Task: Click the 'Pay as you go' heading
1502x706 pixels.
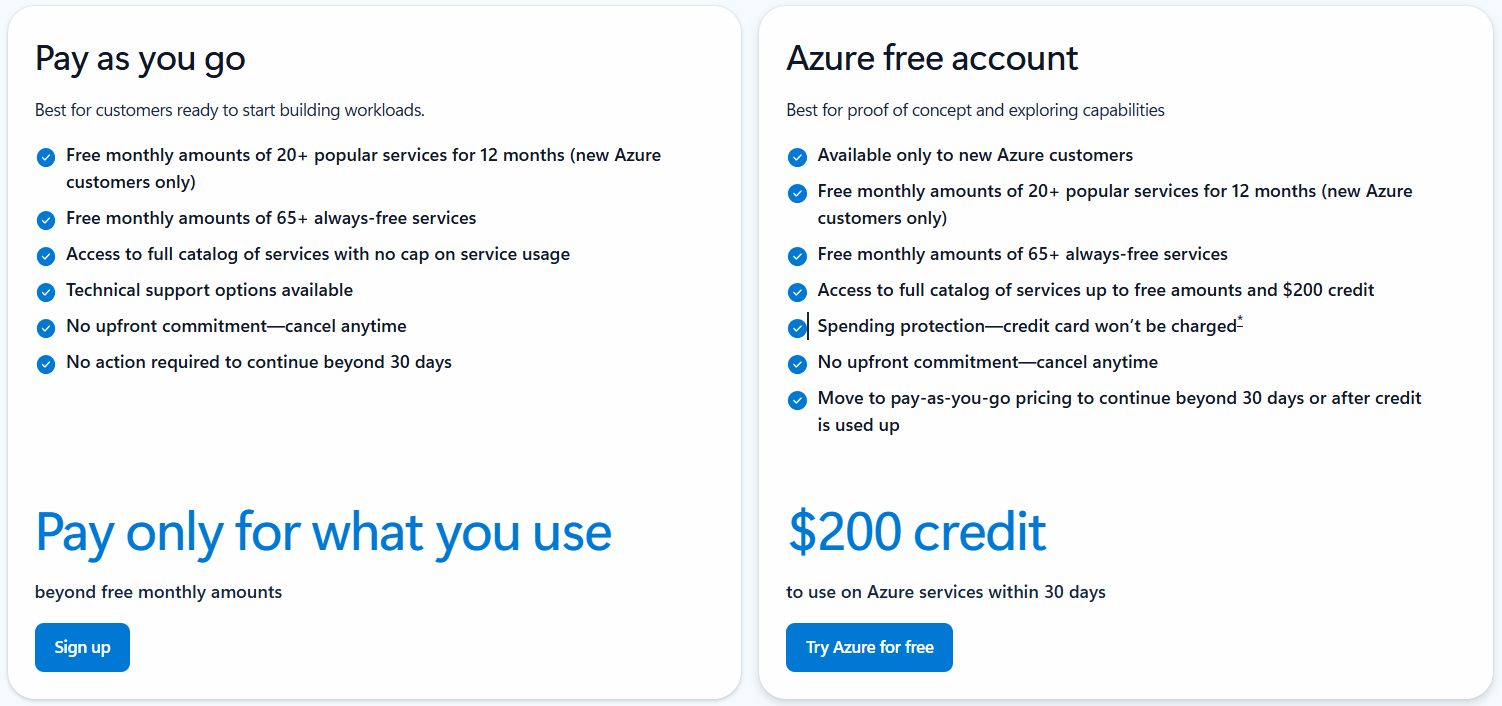Action: [140, 59]
